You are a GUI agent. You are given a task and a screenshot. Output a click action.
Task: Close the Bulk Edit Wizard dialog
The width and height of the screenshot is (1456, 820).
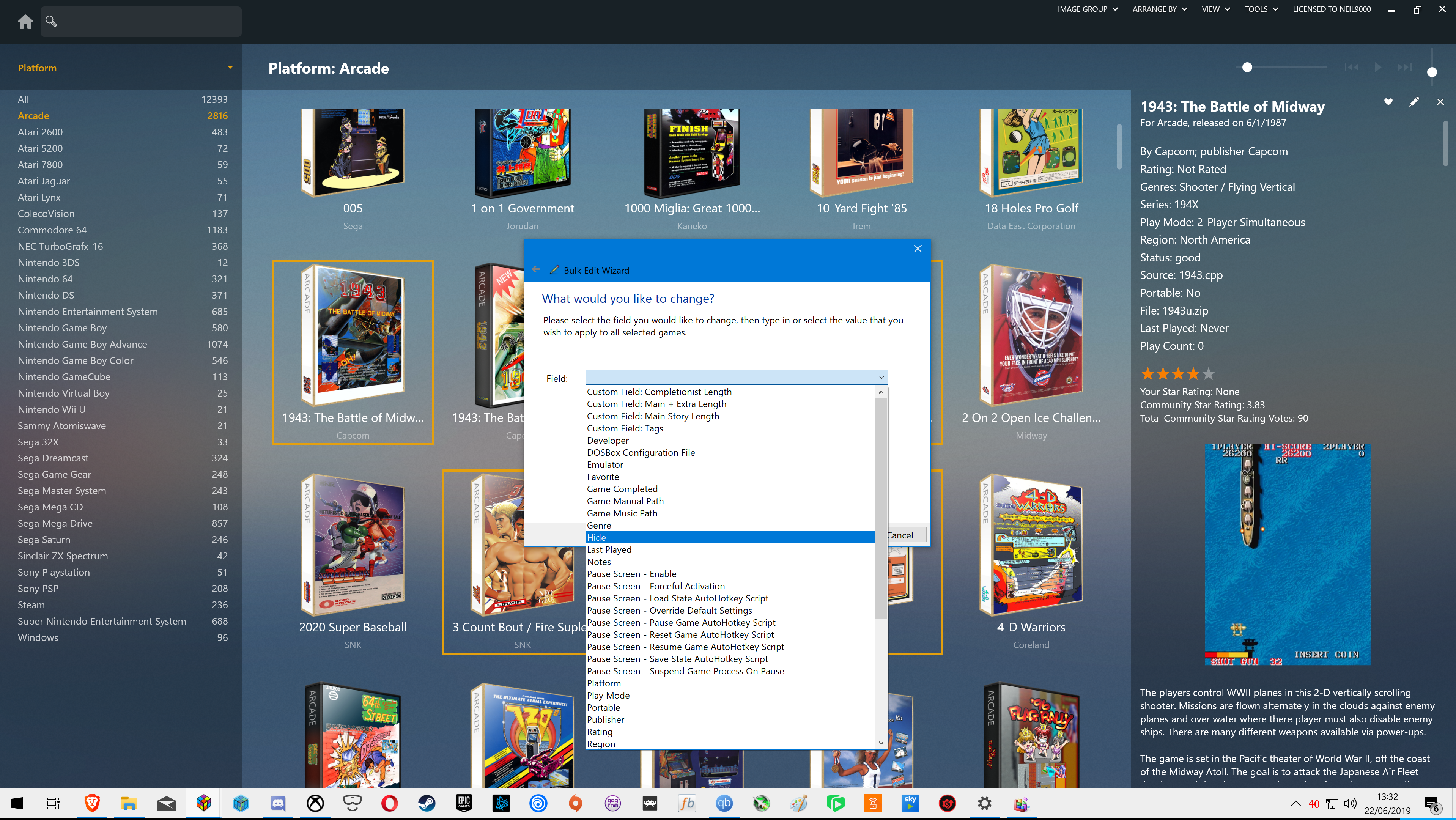pos(918,249)
